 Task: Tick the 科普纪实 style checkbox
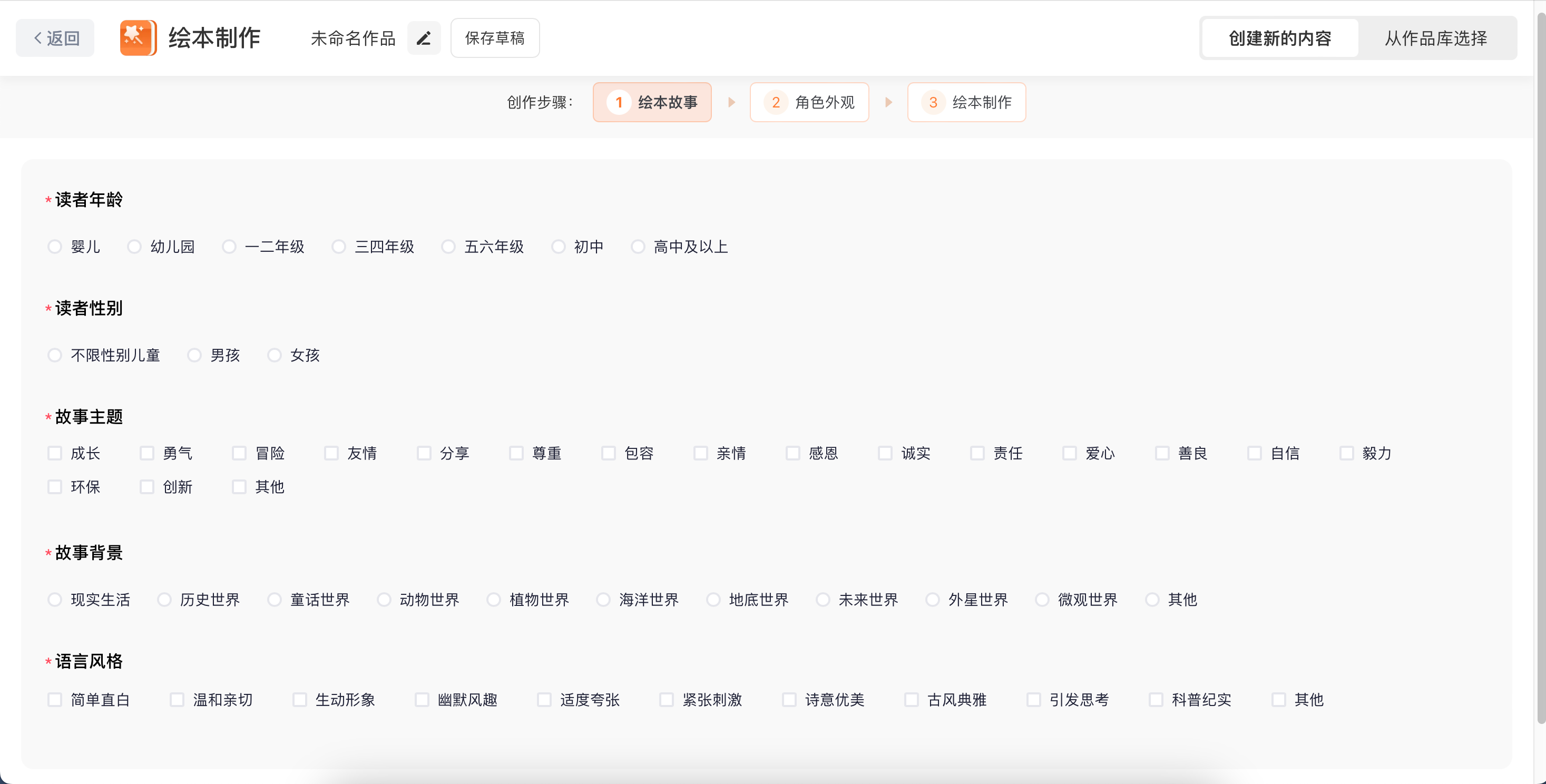1157,700
